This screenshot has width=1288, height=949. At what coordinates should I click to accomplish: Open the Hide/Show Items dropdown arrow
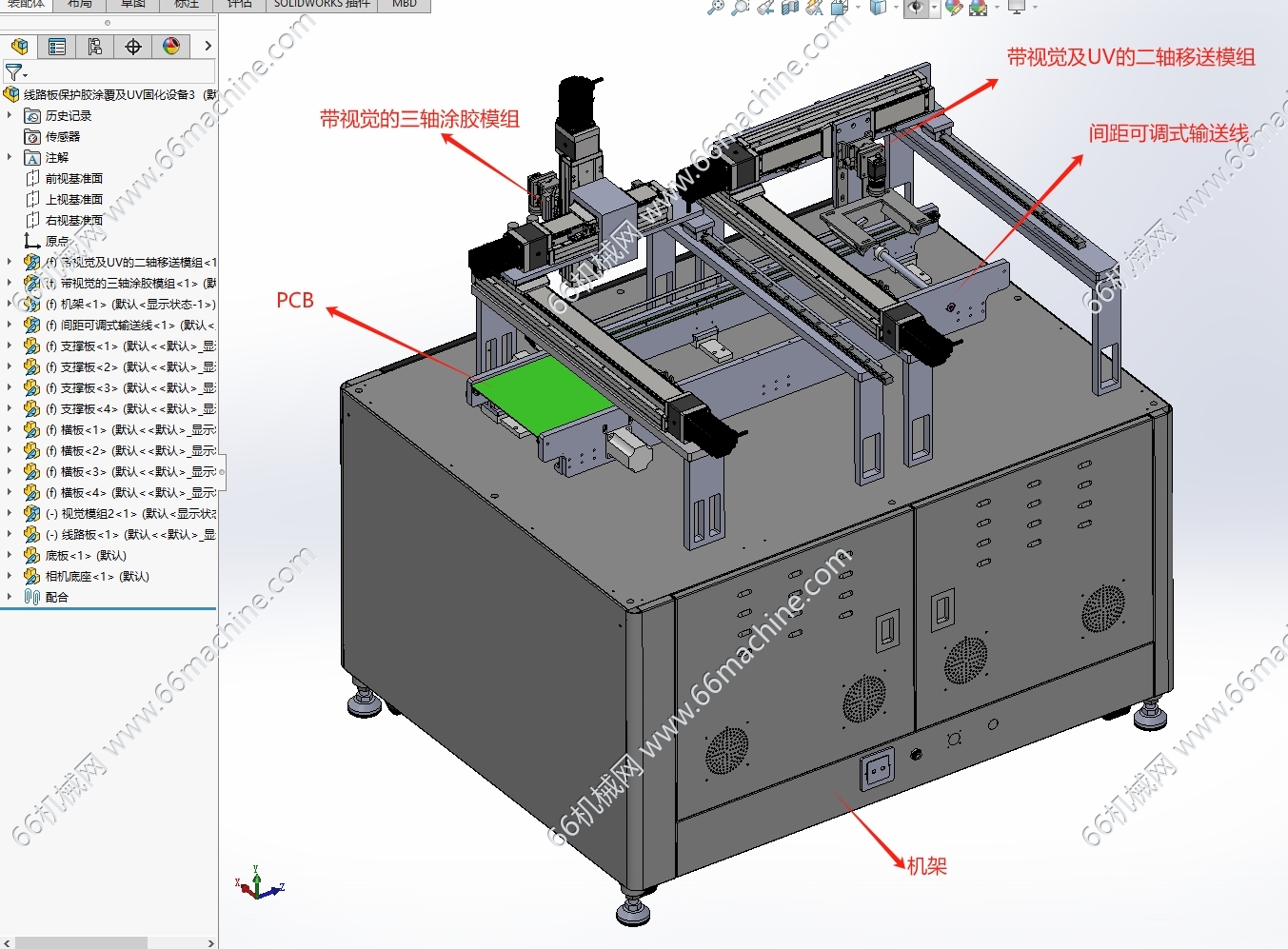934,8
